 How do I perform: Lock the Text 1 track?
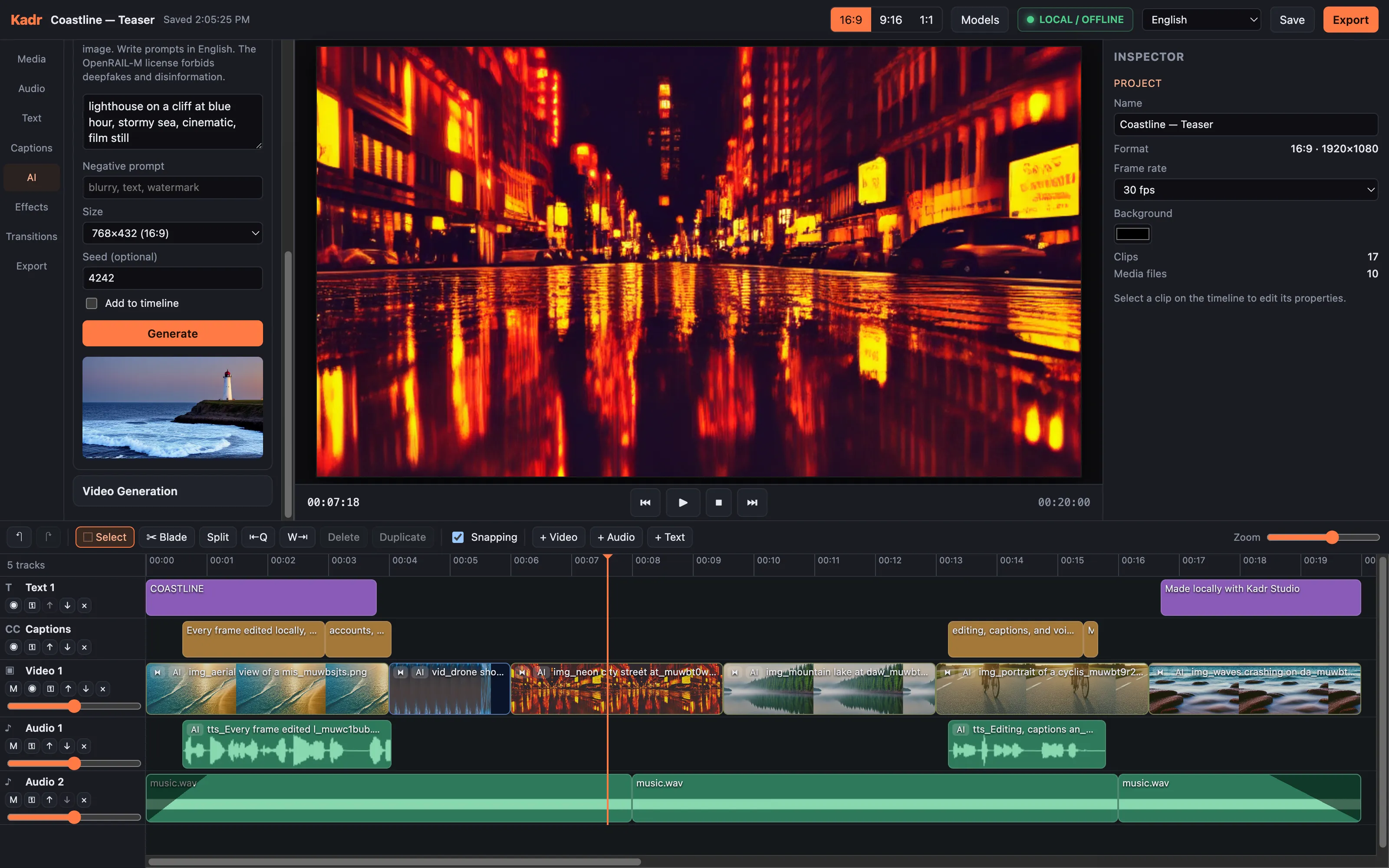(32, 605)
